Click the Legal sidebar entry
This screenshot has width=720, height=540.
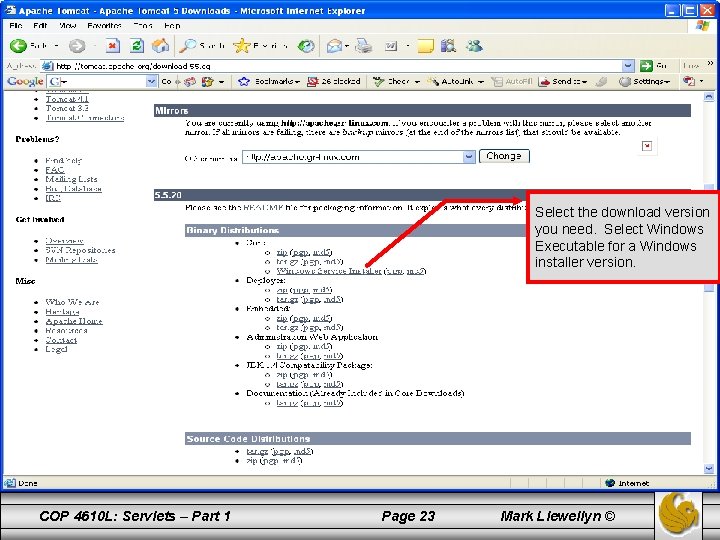(56, 349)
